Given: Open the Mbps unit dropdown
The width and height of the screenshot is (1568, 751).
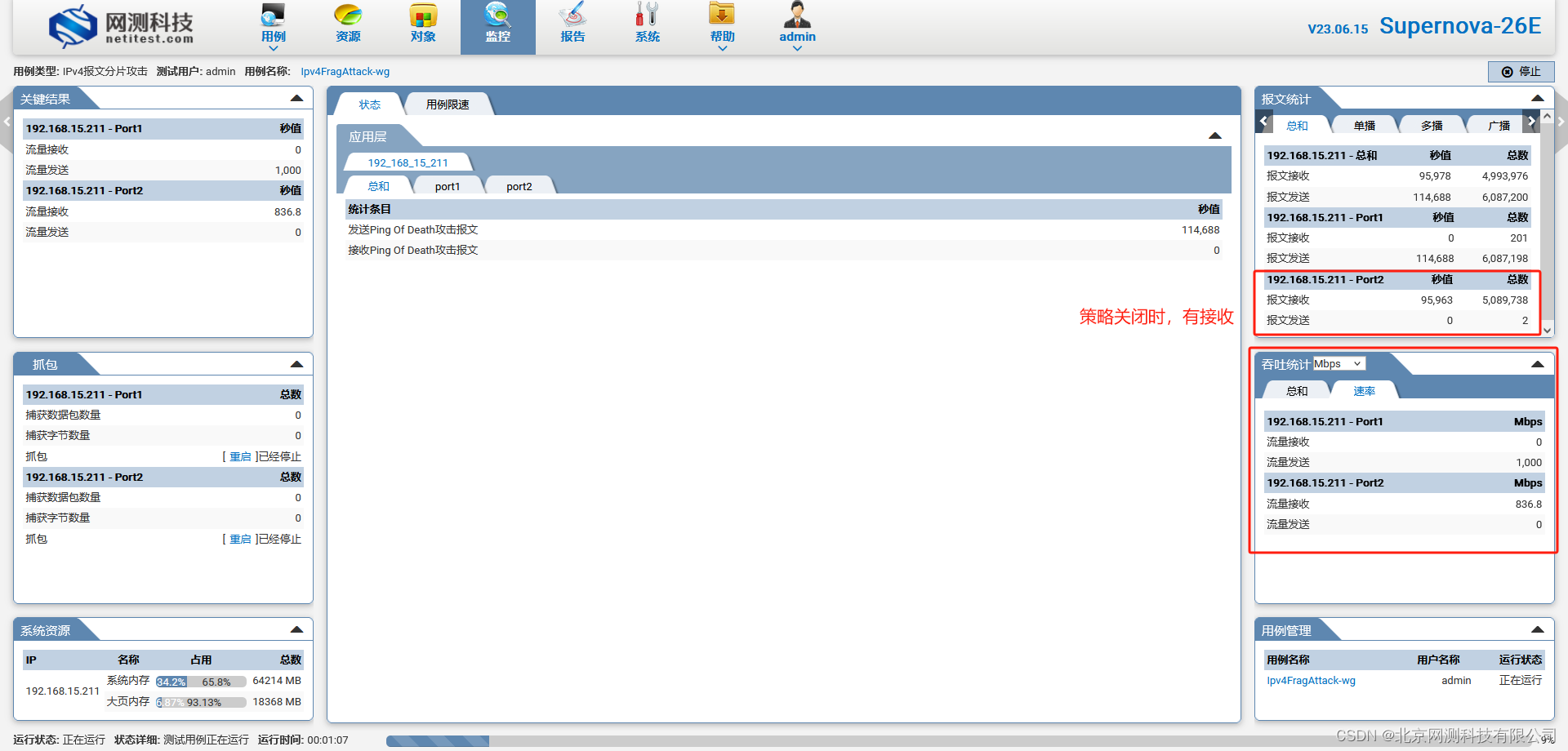Looking at the screenshot, I should point(1339,364).
